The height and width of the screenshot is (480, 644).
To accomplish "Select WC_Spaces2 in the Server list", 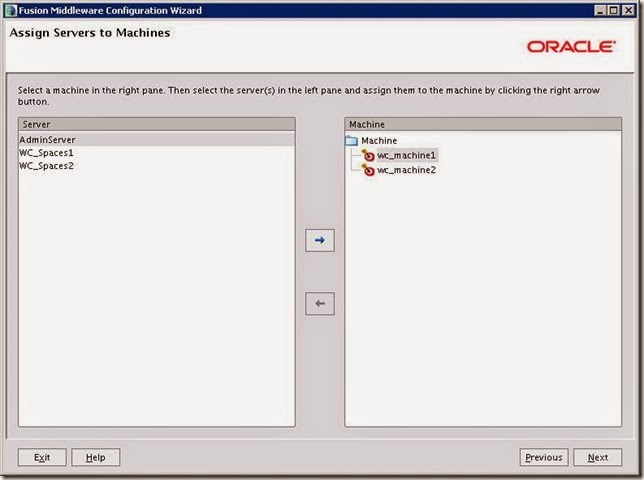I will pyautogui.click(x=156, y=166).
